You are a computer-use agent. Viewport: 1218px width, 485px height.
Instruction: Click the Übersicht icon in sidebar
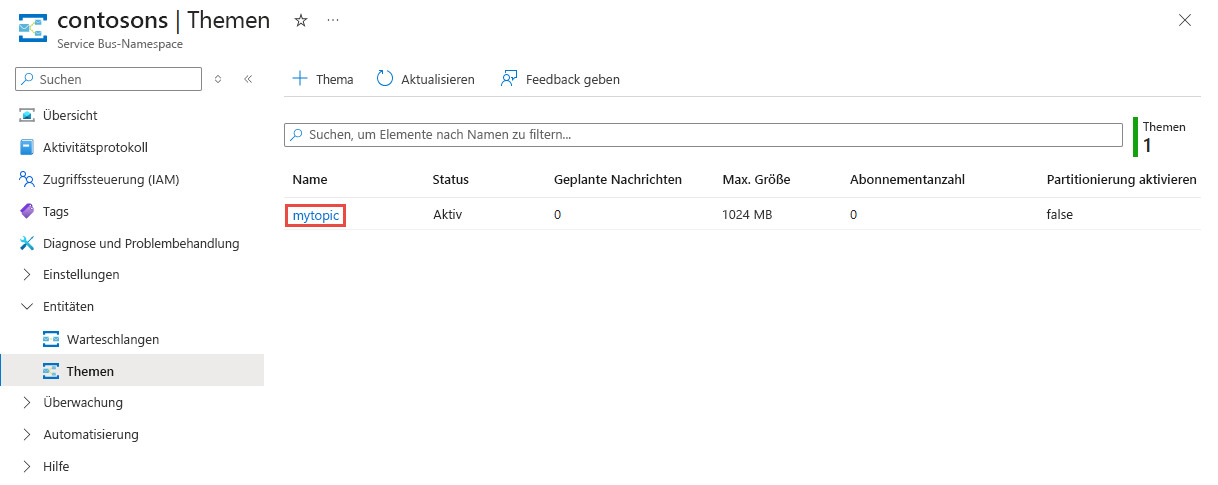tap(27, 116)
